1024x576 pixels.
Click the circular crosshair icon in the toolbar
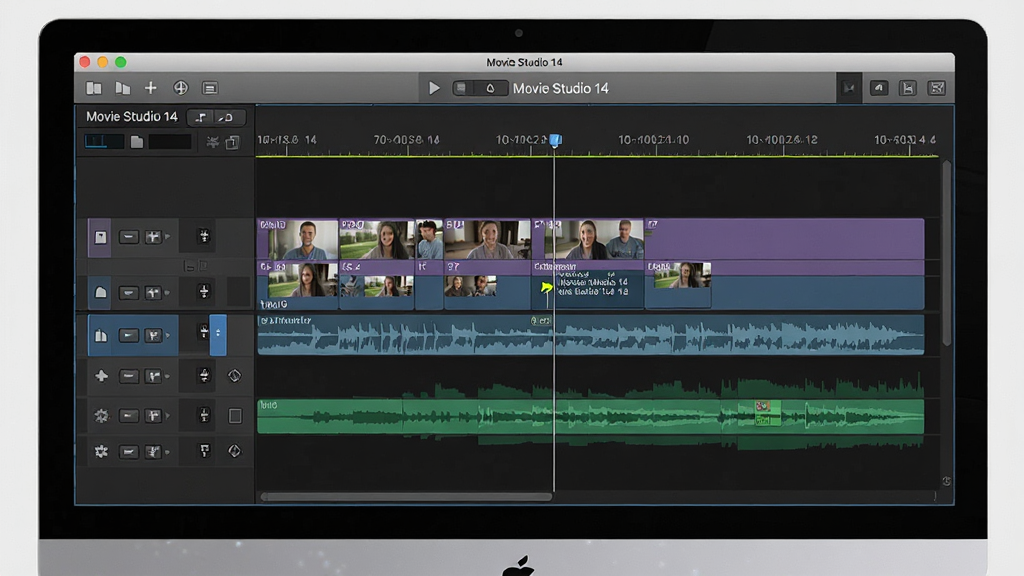click(x=181, y=88)
